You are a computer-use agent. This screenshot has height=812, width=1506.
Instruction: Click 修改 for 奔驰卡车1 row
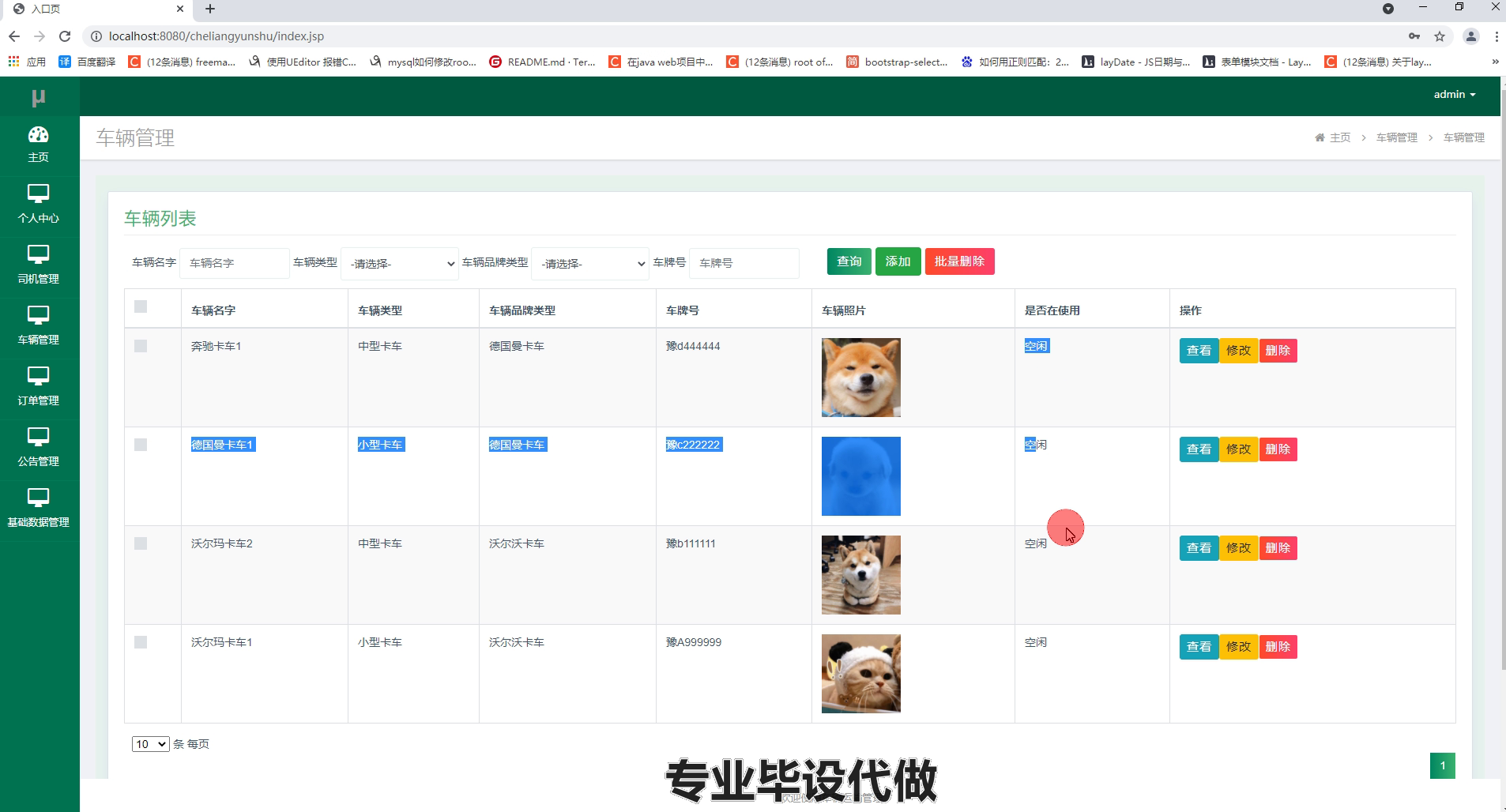point(1238,351)
